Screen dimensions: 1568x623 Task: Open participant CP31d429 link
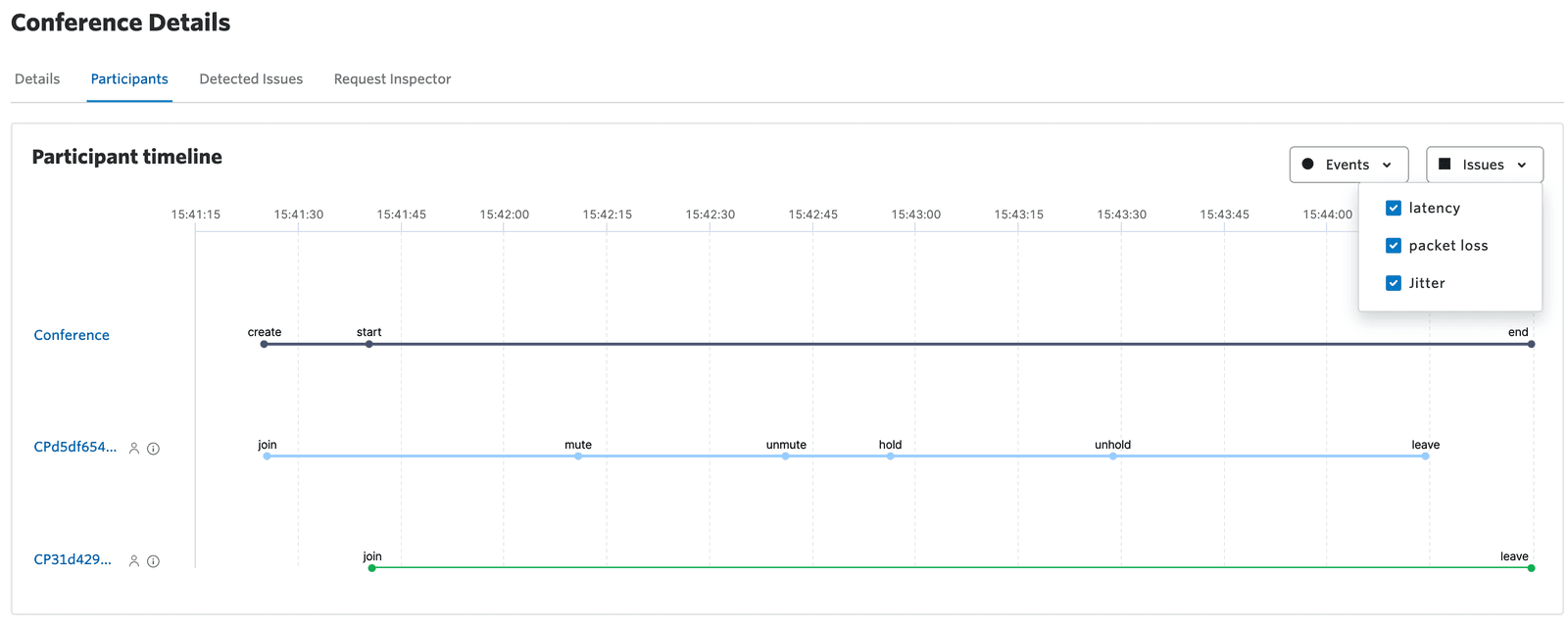(73, 560)
